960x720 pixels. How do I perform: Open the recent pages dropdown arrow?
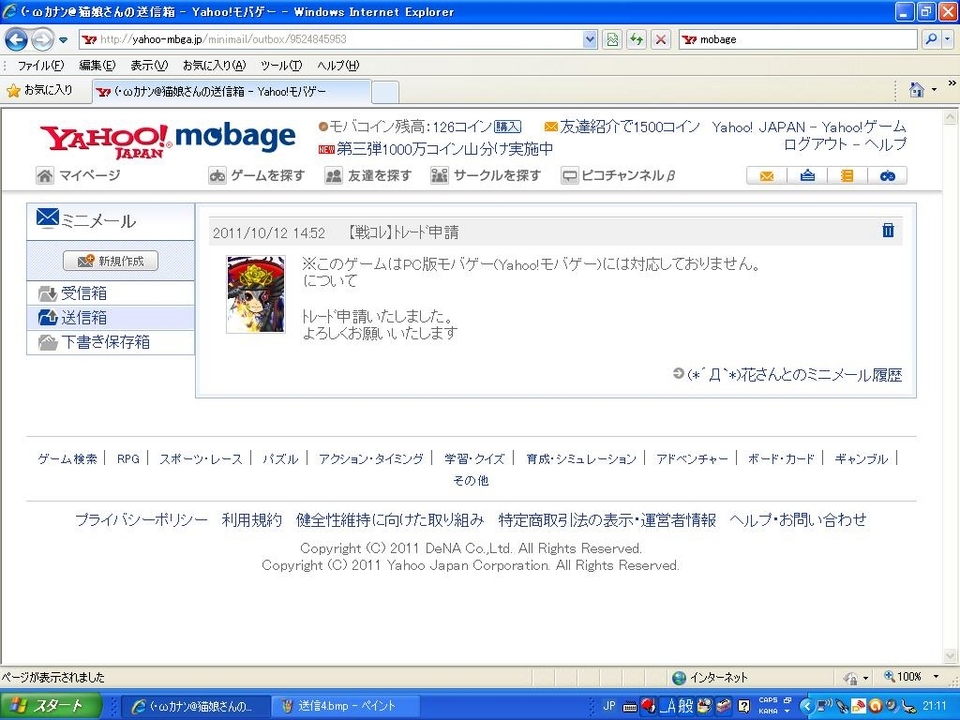63,40
